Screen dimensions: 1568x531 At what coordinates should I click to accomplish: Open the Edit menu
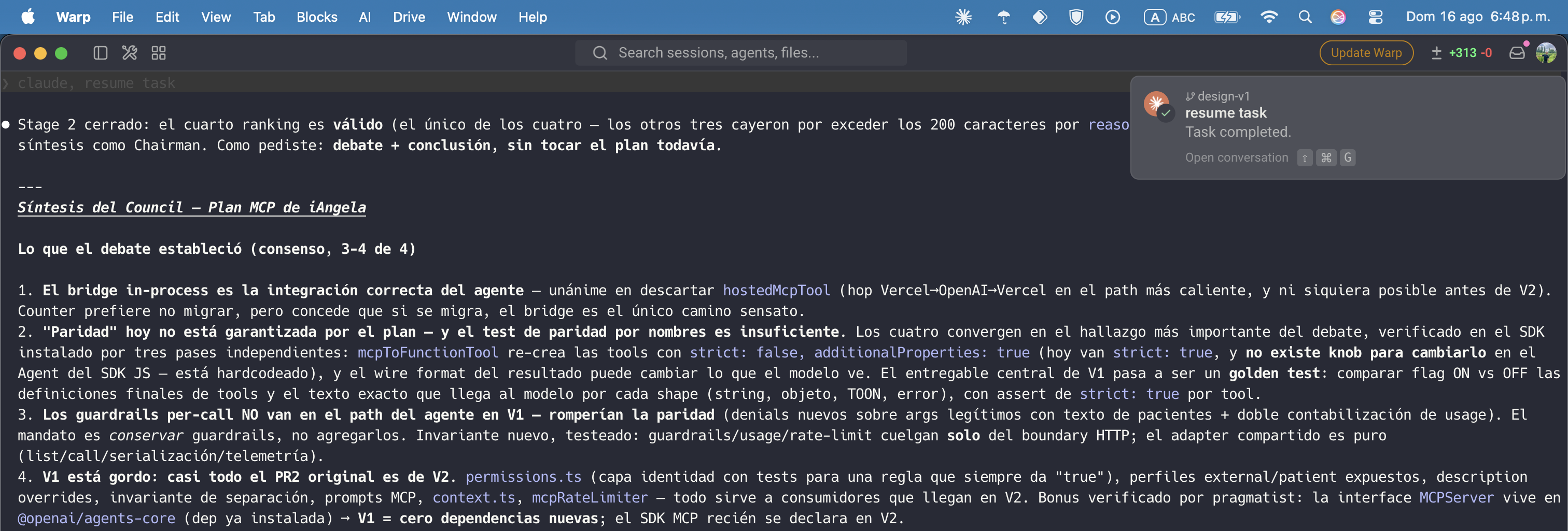point(167,17)
